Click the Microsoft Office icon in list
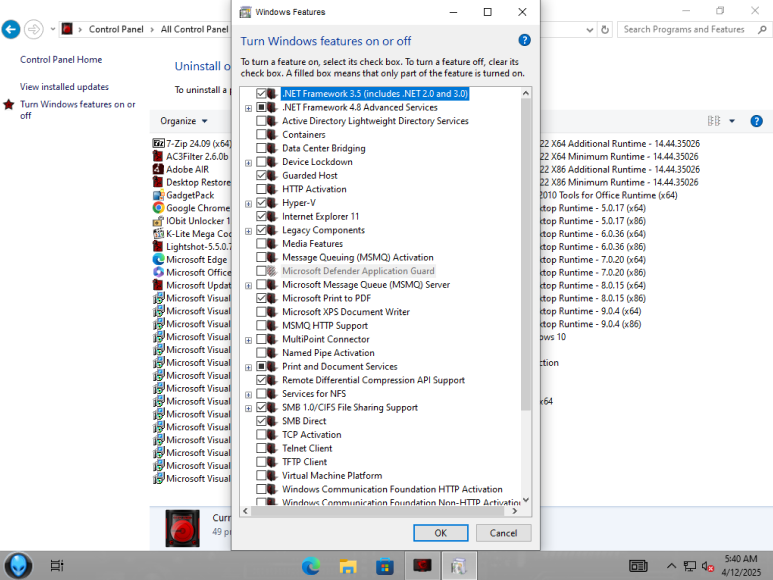The image size is (773, 580). [x=158, y=272]
